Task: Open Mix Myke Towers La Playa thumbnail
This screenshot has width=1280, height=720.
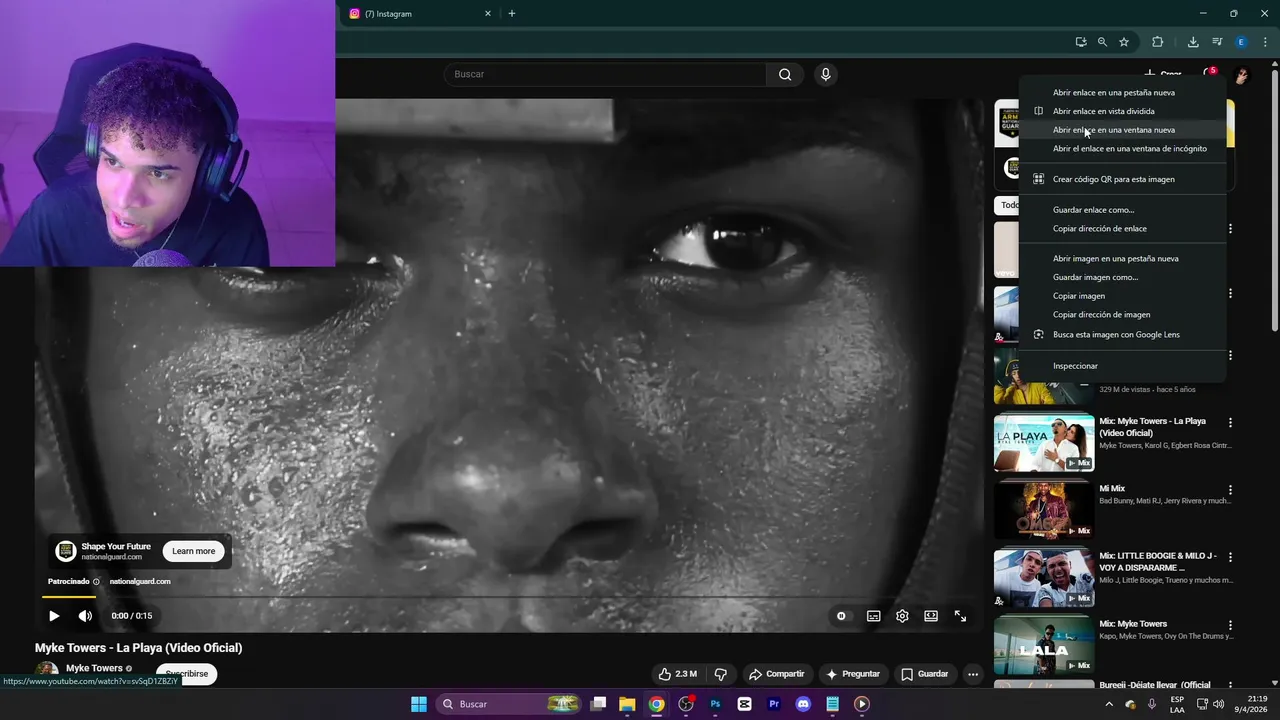Action: pyautogui.click(x=1044, y=442)
